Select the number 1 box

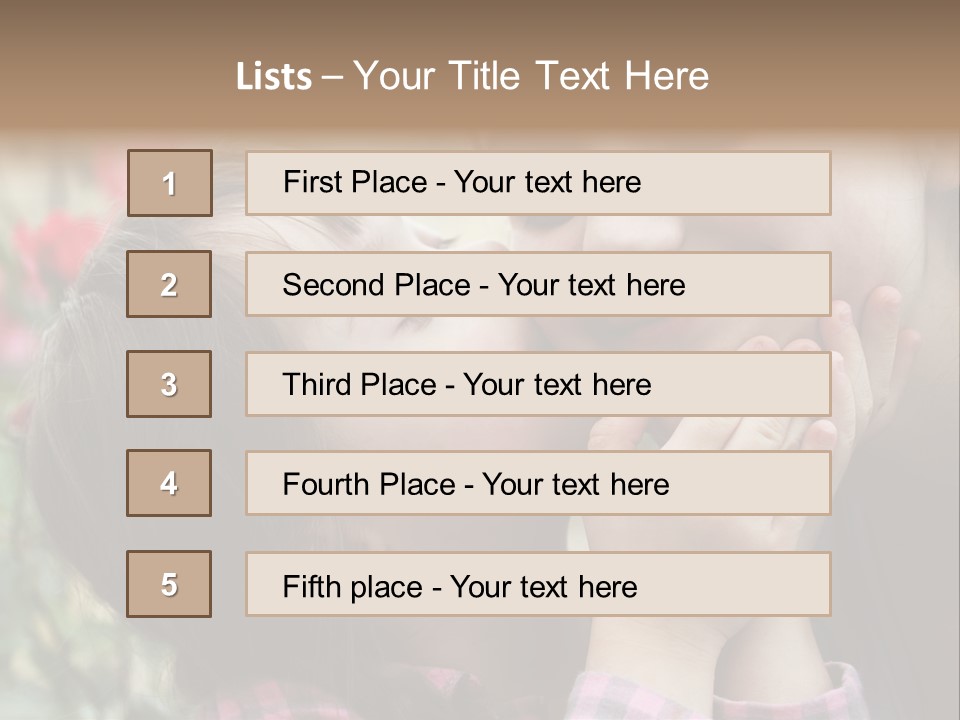pyautogui.click(x=170, y=183)
